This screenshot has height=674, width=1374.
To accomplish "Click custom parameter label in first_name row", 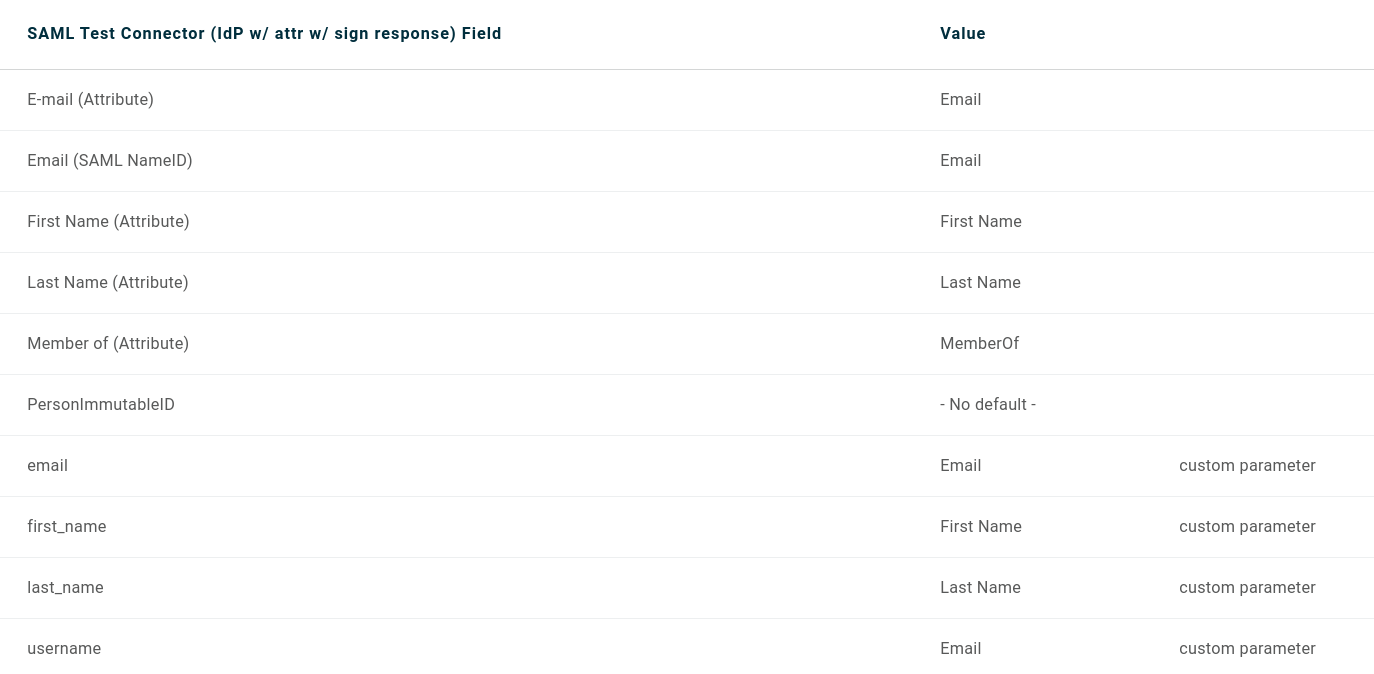I will pos(1247,527).
